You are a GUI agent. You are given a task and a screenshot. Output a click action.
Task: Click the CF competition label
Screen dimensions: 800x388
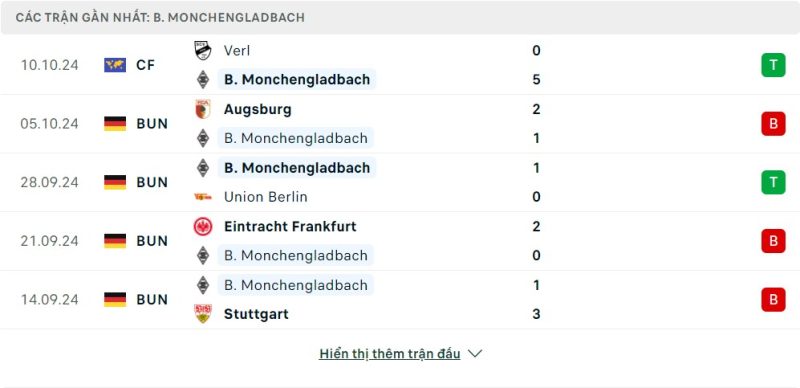click(x=145, y=65)
